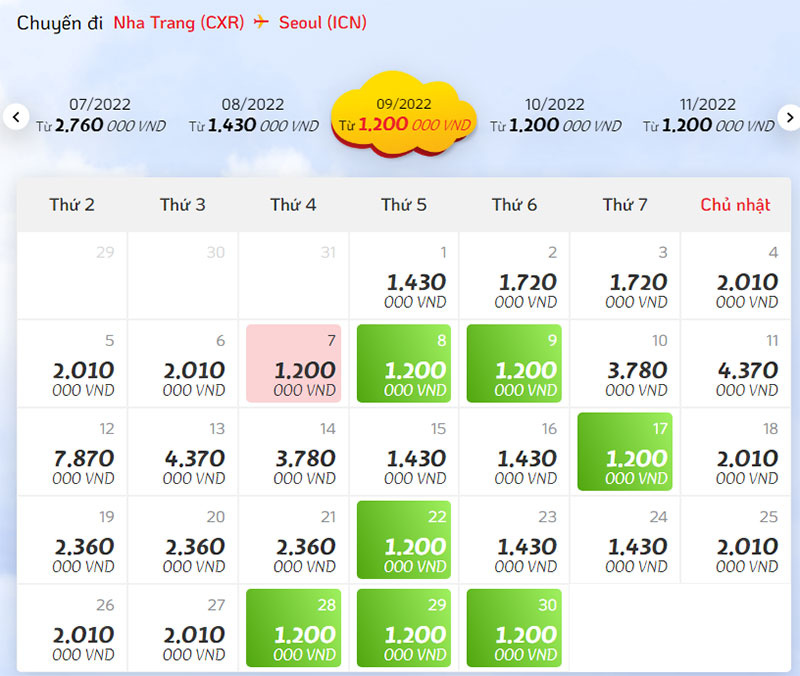Choose September 6 fare 2.010
The height and width of the screenshot is (676, 800).
pyautogui.click(x=183, y=364)
